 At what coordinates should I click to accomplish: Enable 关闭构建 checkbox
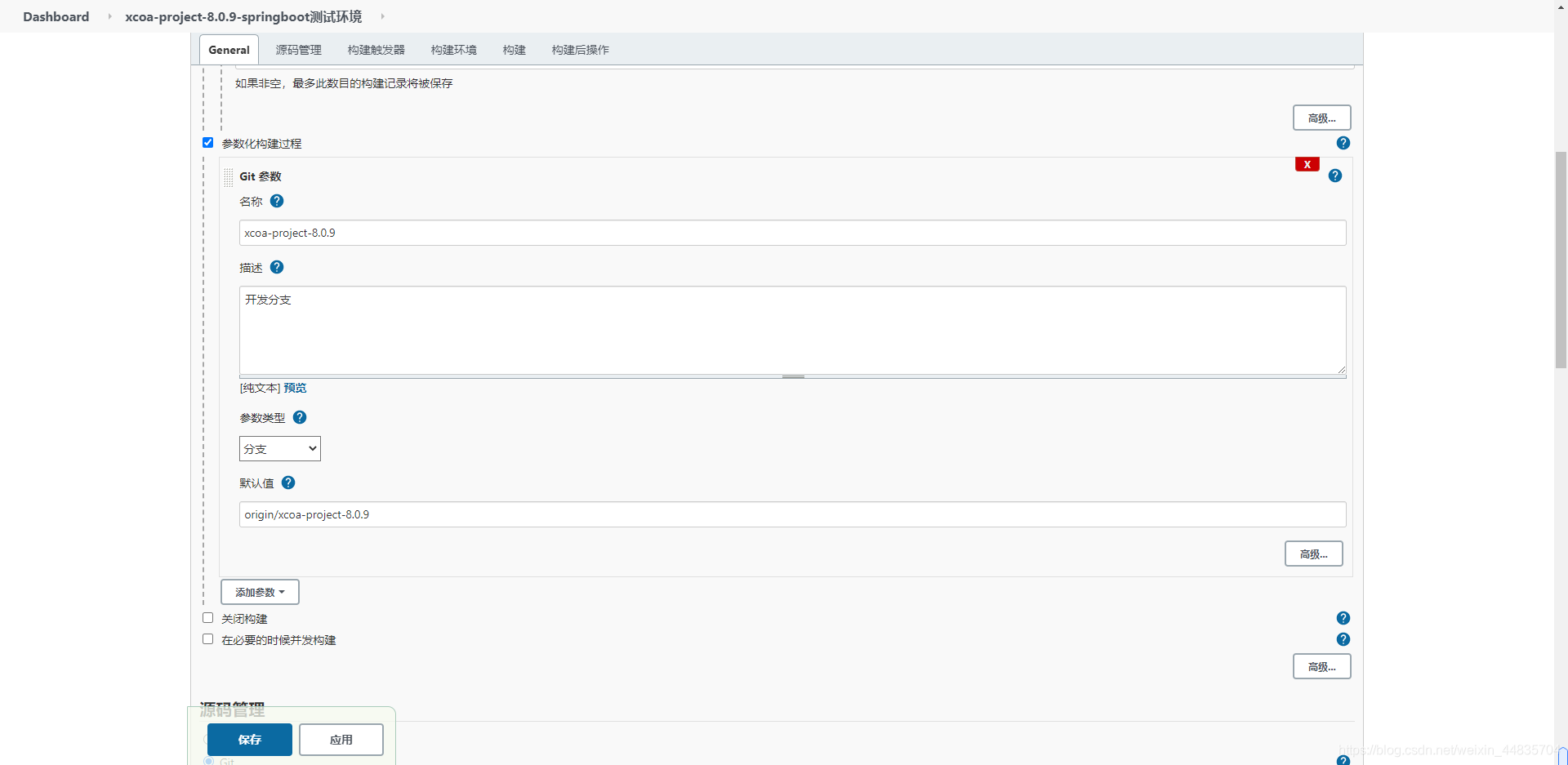(x=207, y=618)
